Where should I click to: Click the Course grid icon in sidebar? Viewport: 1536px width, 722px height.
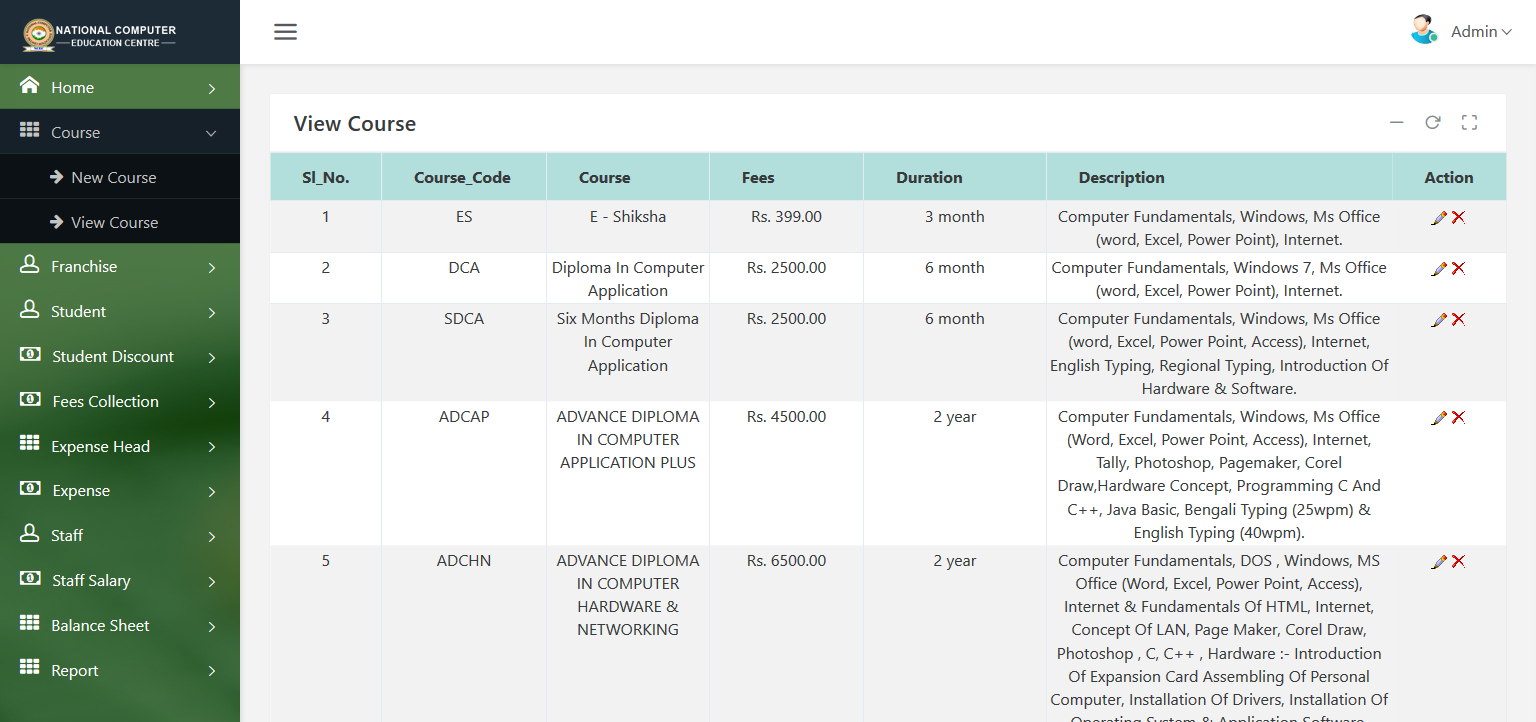(x=30, y=131)
